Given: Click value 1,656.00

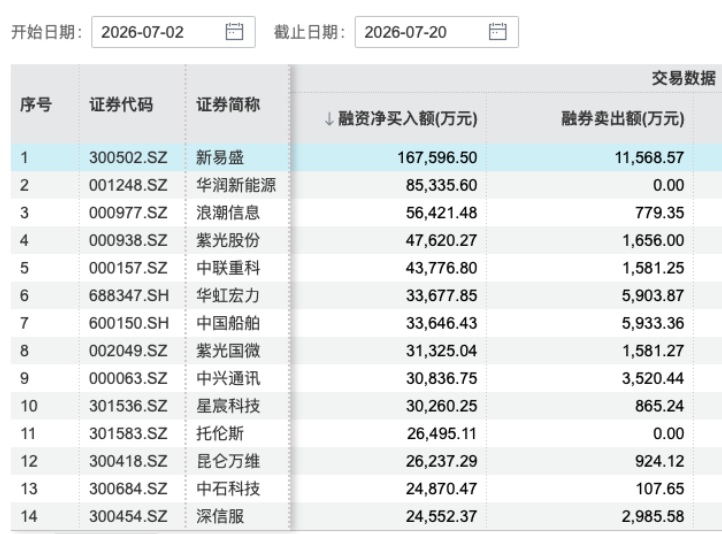Looking at the screenshot, I should coord(653,240).
